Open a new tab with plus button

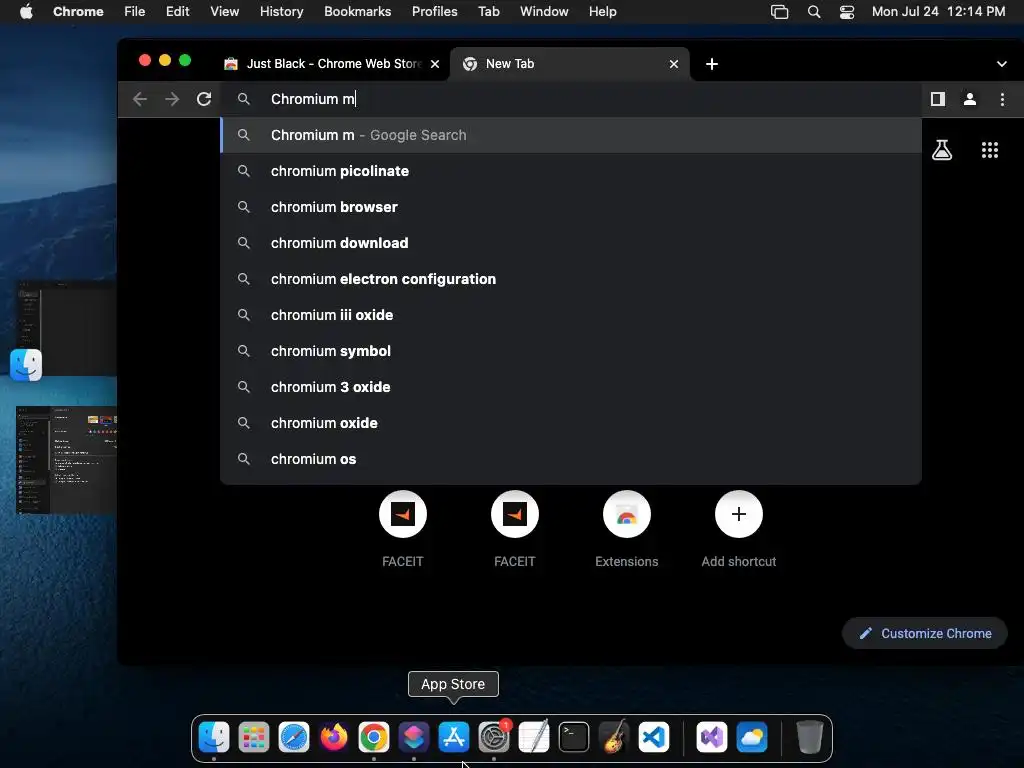pyautogui.click(x=712, y=64)
